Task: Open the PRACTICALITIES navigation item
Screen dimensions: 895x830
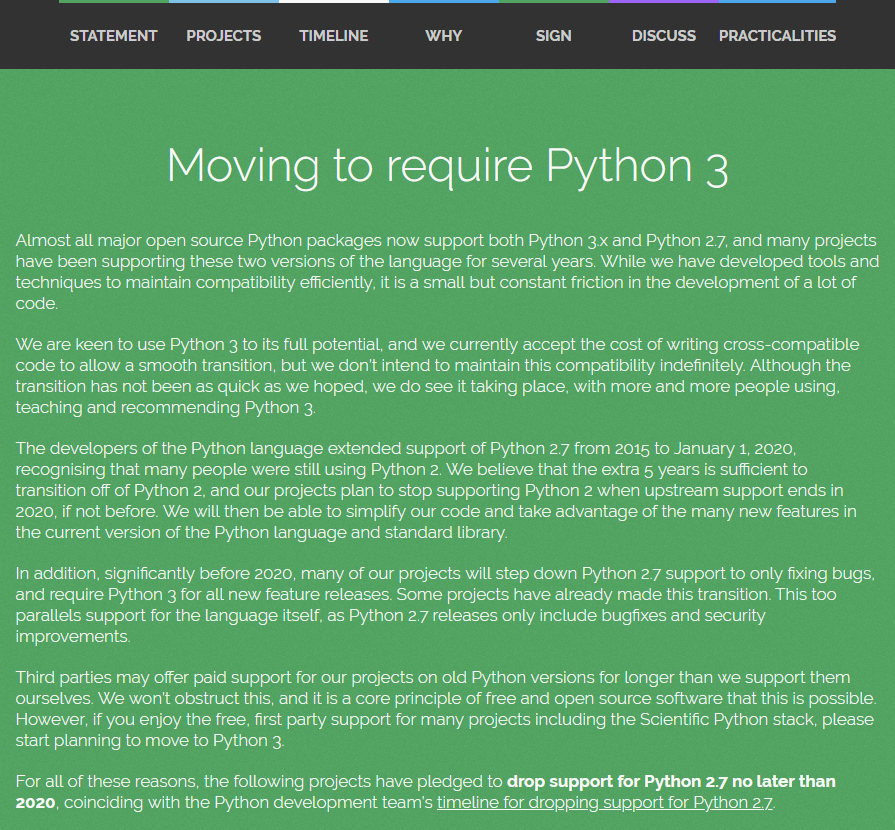Action: [777, 36]
